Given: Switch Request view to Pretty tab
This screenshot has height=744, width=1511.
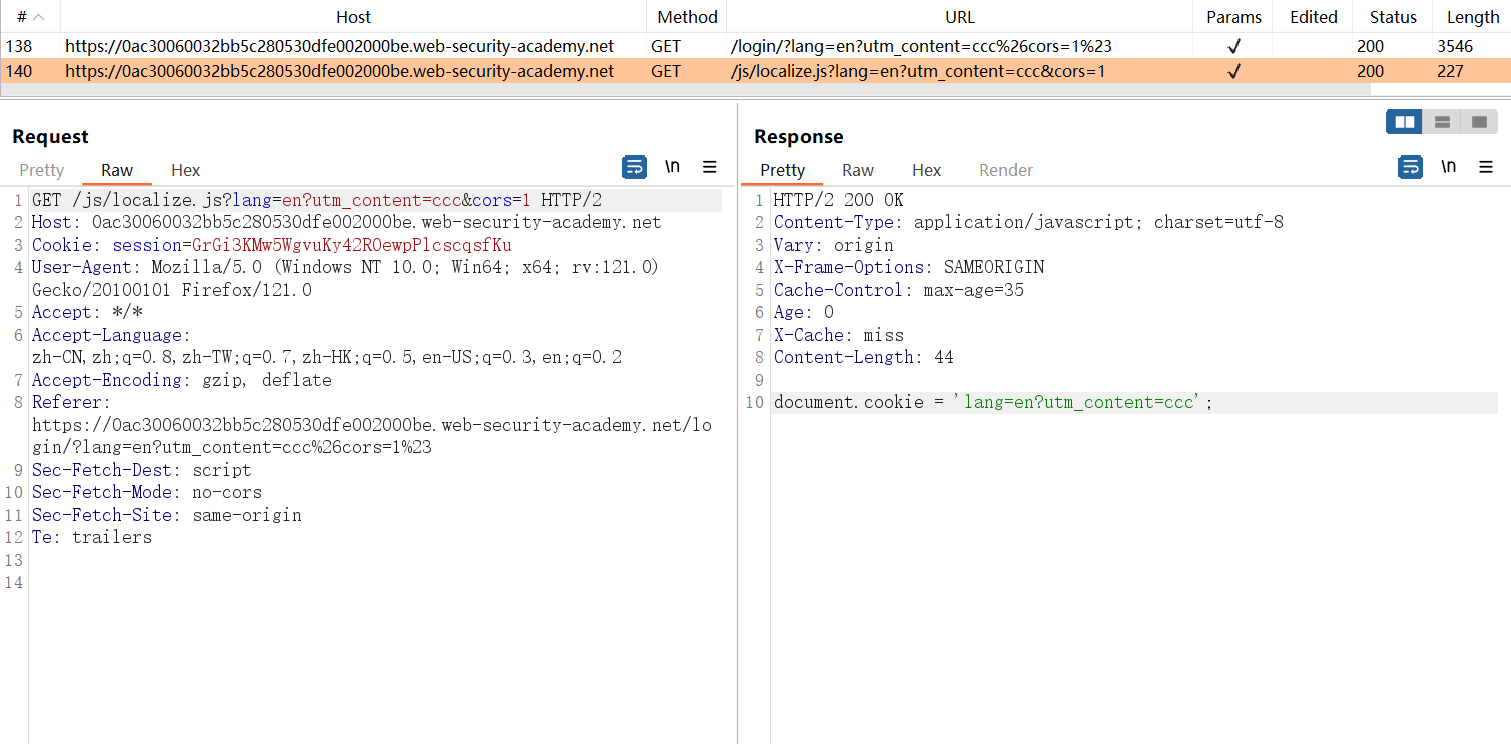Looking at the screenshot, I should [x=42, y=170].
